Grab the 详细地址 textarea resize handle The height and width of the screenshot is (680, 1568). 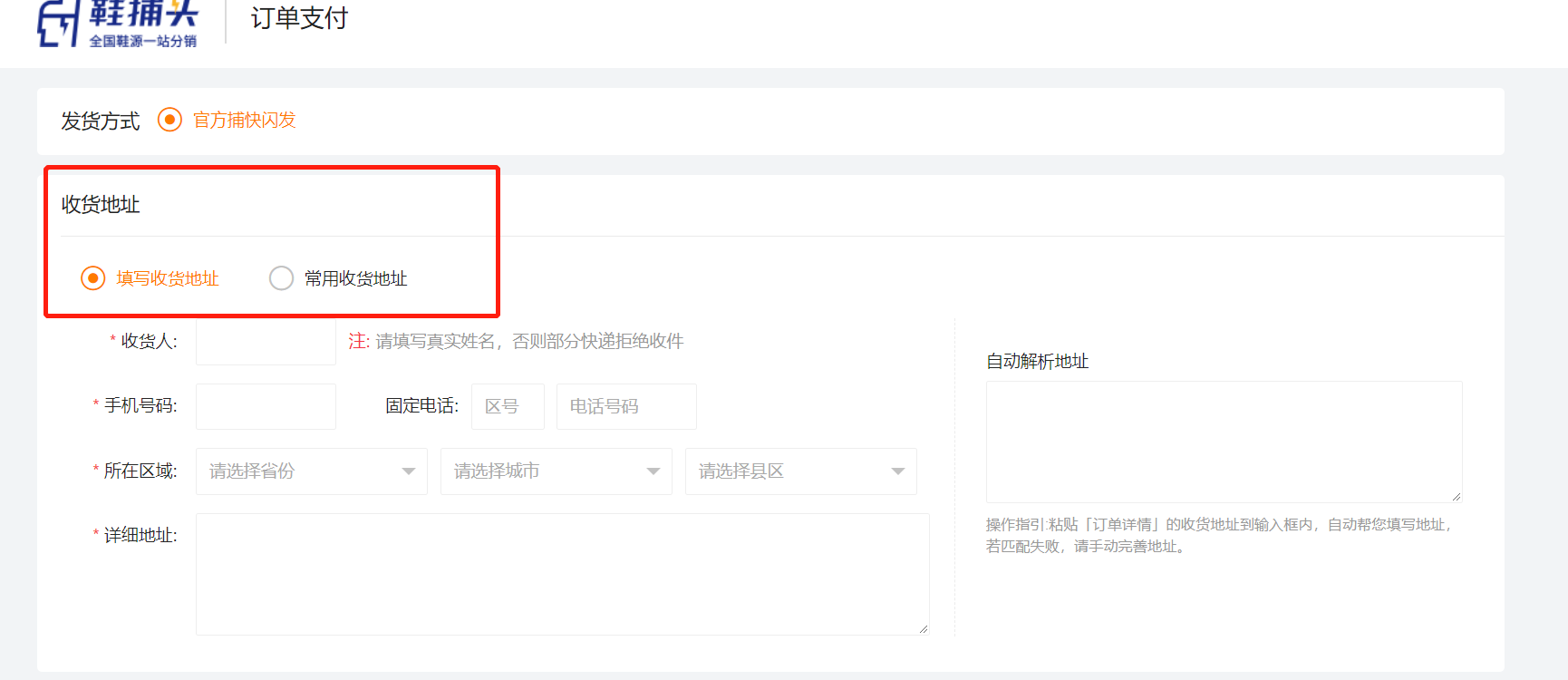924,629
